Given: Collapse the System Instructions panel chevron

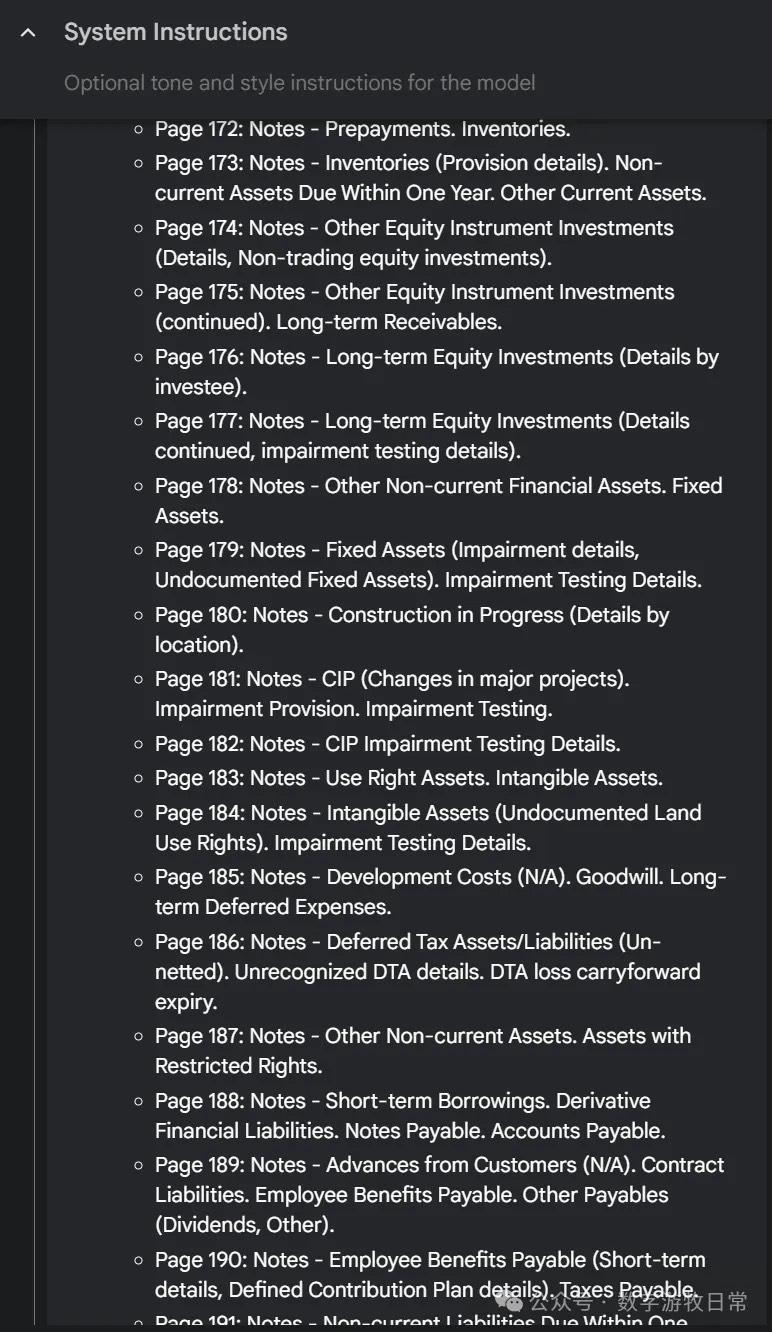Looking at the screenshot, I should pos(28,33).
